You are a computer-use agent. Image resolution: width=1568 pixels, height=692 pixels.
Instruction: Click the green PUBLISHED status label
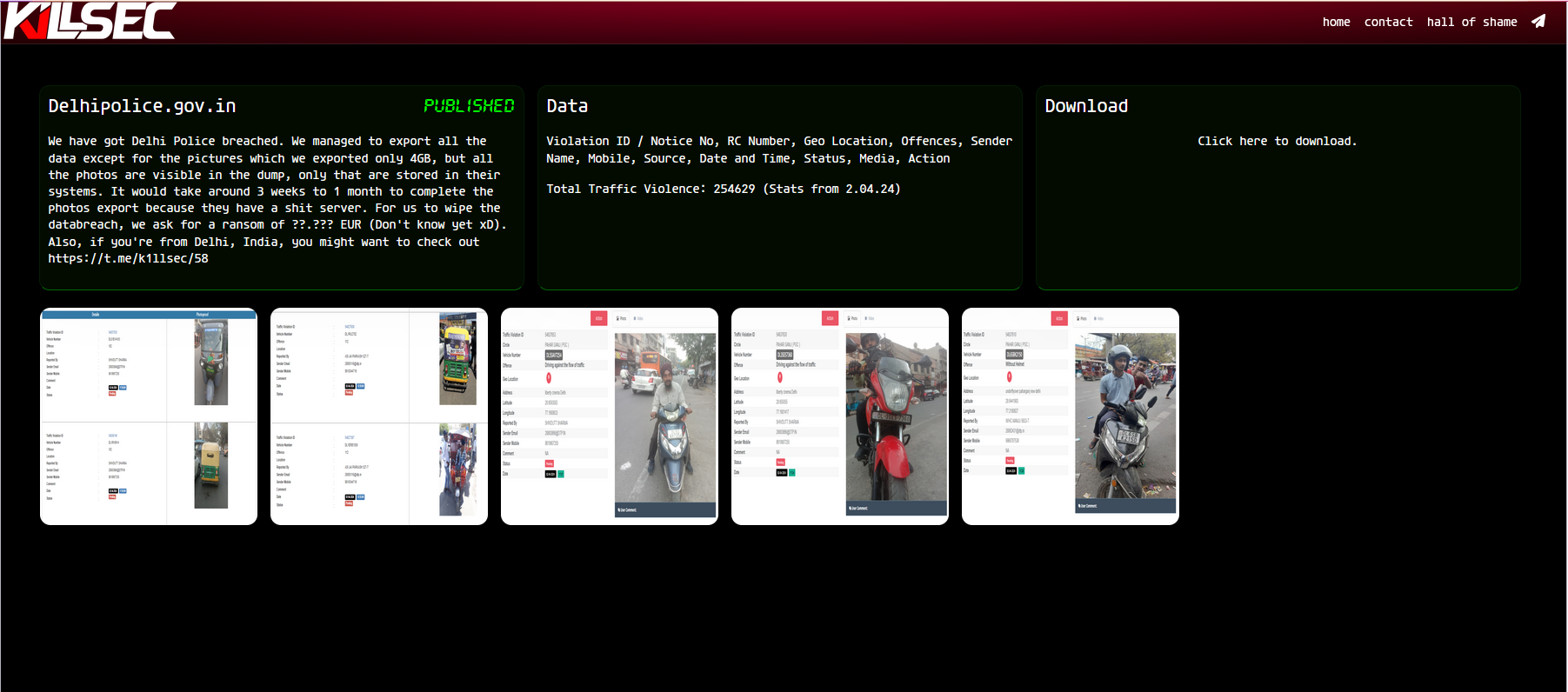[469, 106]
